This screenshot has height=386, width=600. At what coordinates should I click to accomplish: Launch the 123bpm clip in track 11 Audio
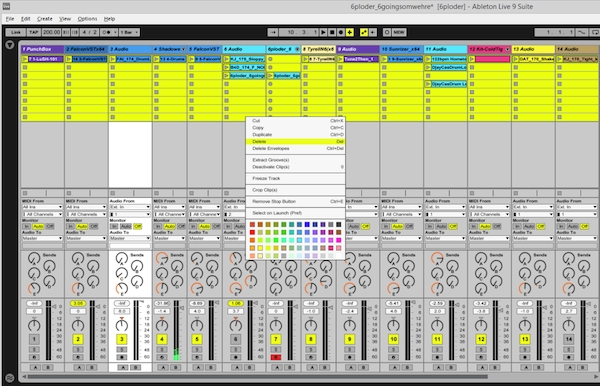[428, 59]
